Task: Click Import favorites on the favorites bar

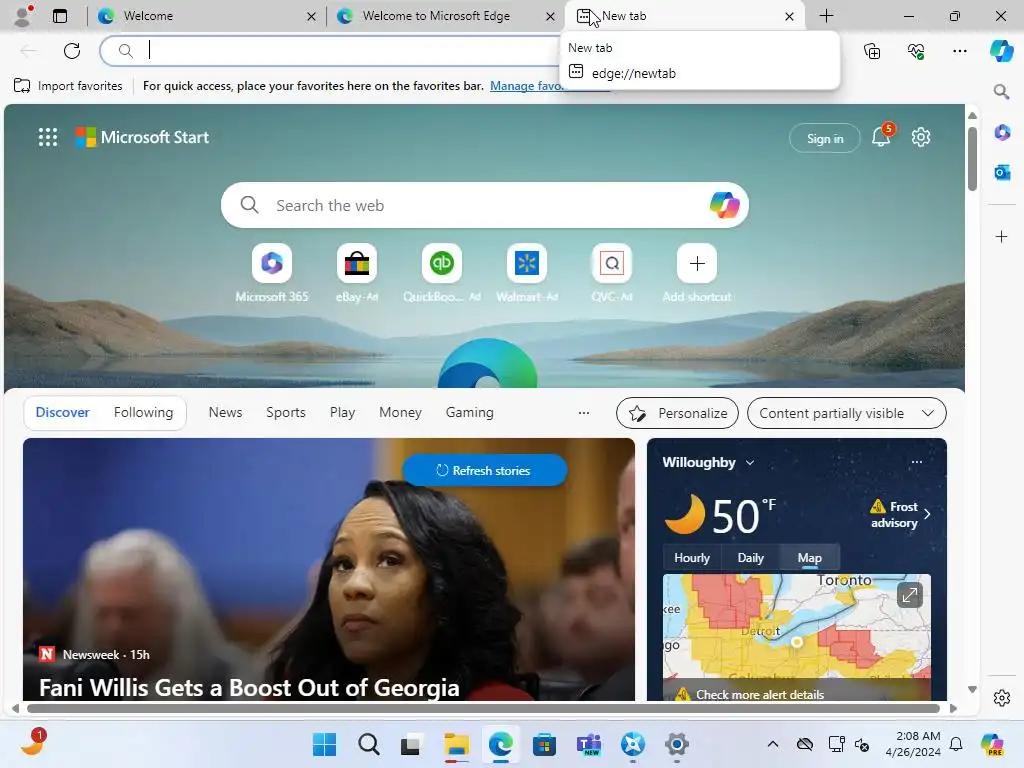Action: tap(68, 86)
